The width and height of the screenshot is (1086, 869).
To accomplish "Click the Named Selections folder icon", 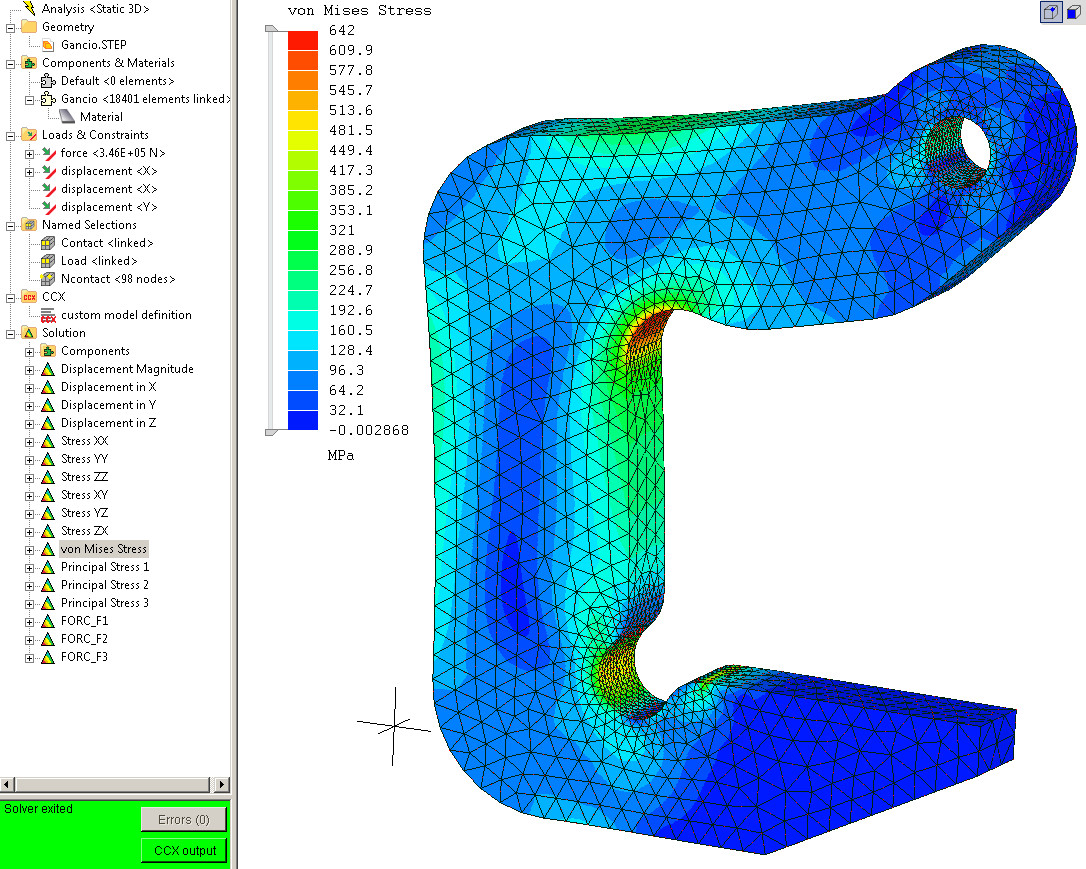I will [29, 225].
